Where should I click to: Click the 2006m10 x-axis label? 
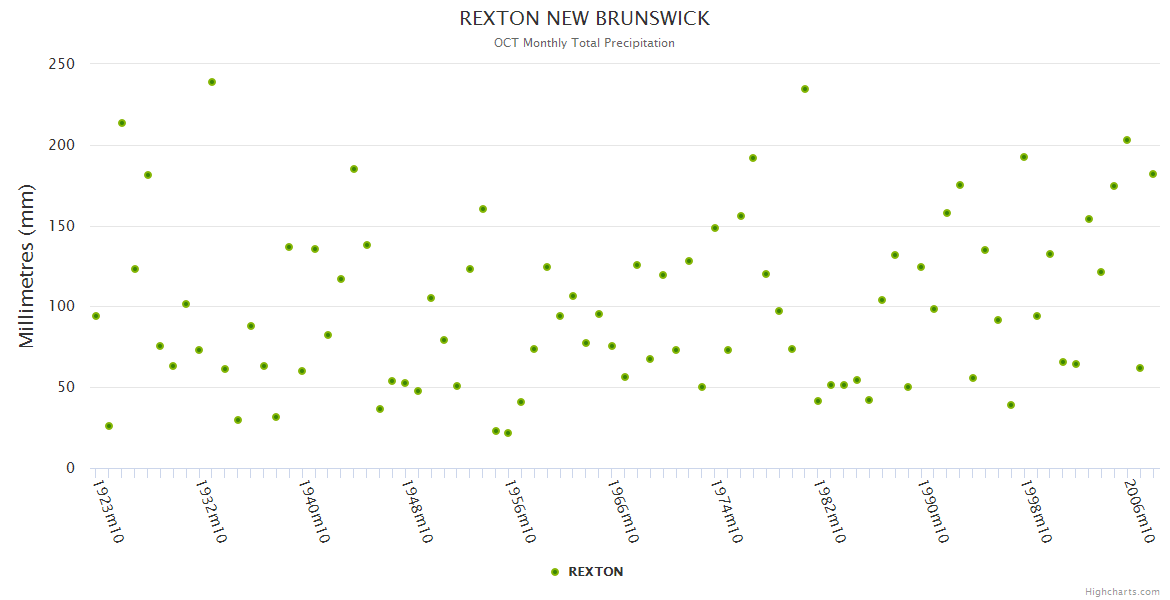pyautogui.click(x=1139, y=512)
